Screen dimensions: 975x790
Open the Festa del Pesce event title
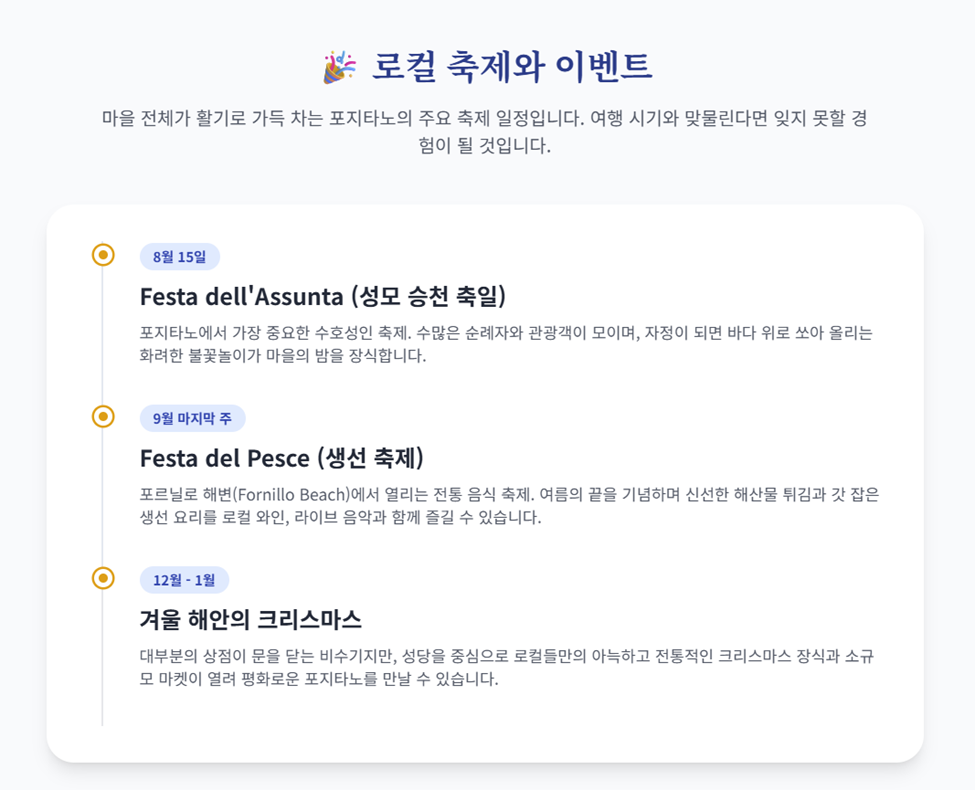282,458
